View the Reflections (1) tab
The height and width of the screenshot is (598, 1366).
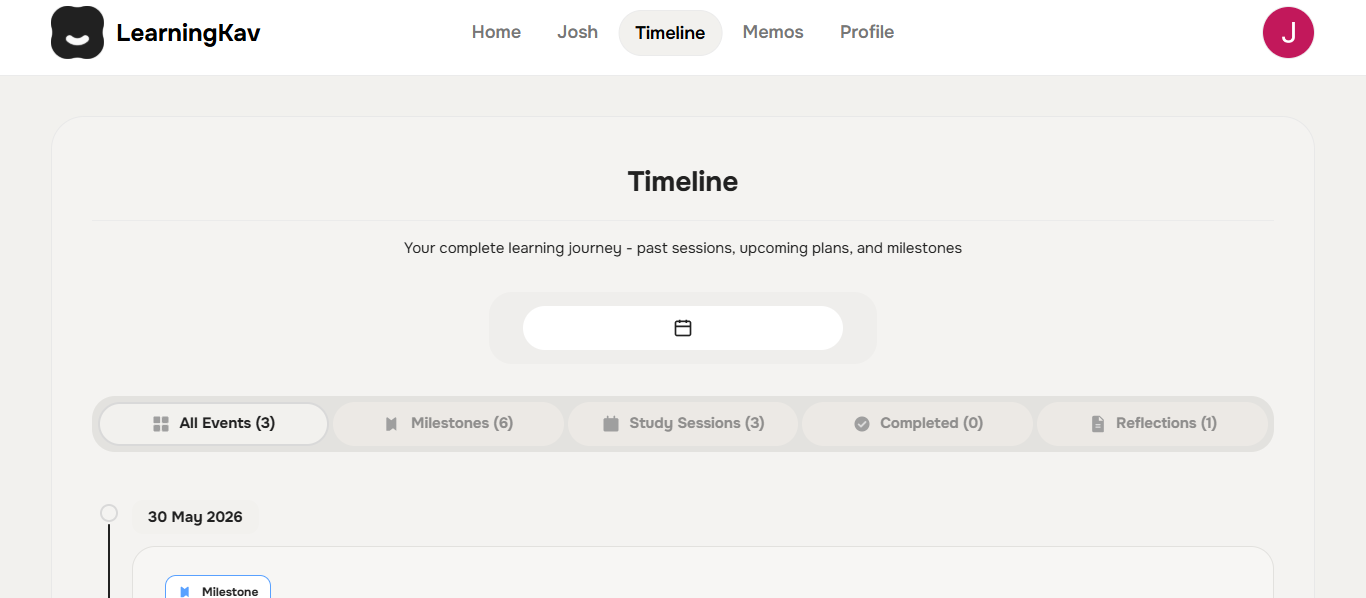[1152, 424]
